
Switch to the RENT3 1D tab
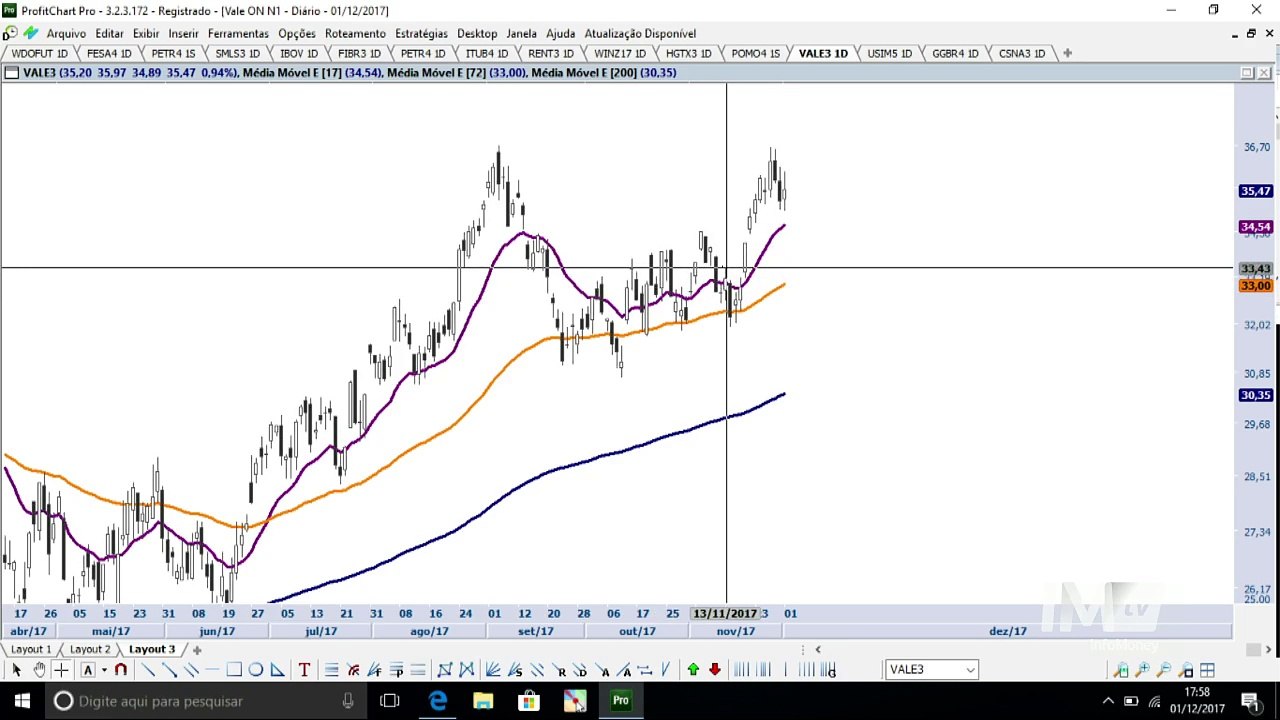[x=551, y=53]
